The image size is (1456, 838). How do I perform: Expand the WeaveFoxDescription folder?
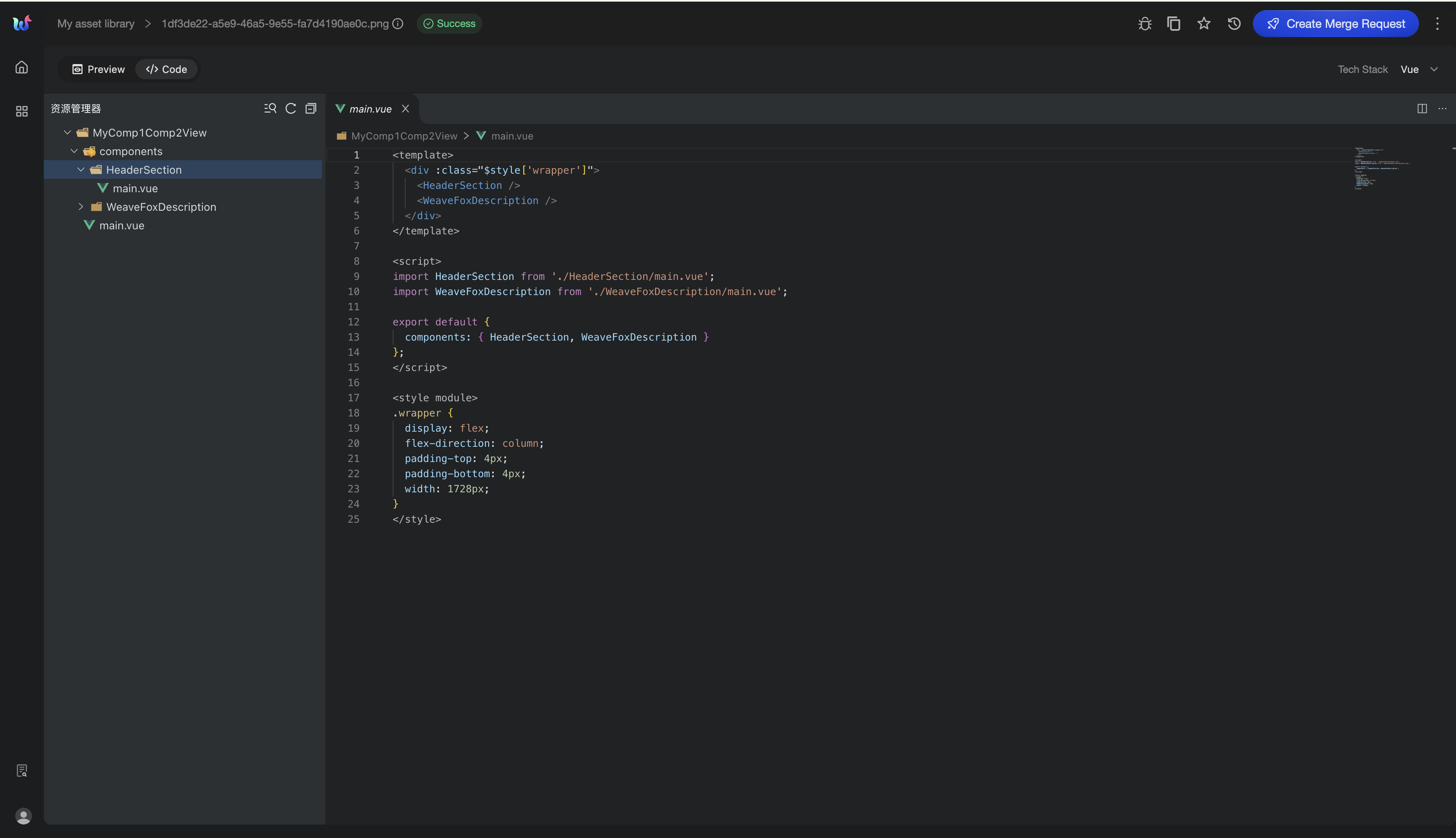[x=81, y=207]
